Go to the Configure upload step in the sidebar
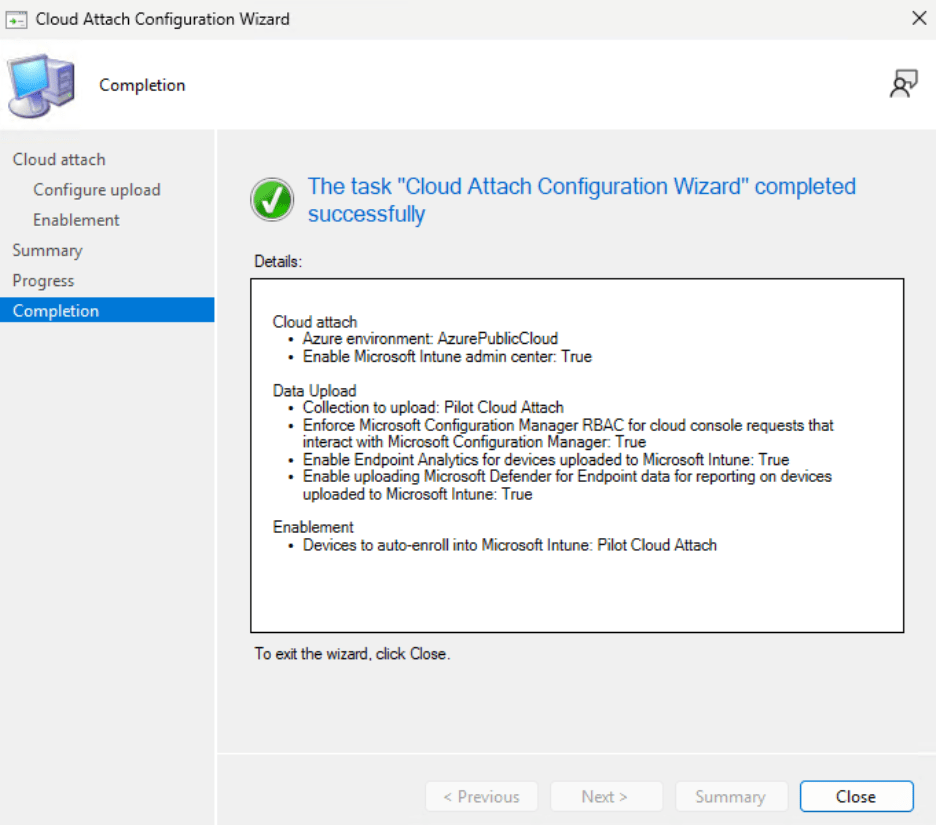The image size is (936, 825). tap(96, 189)
